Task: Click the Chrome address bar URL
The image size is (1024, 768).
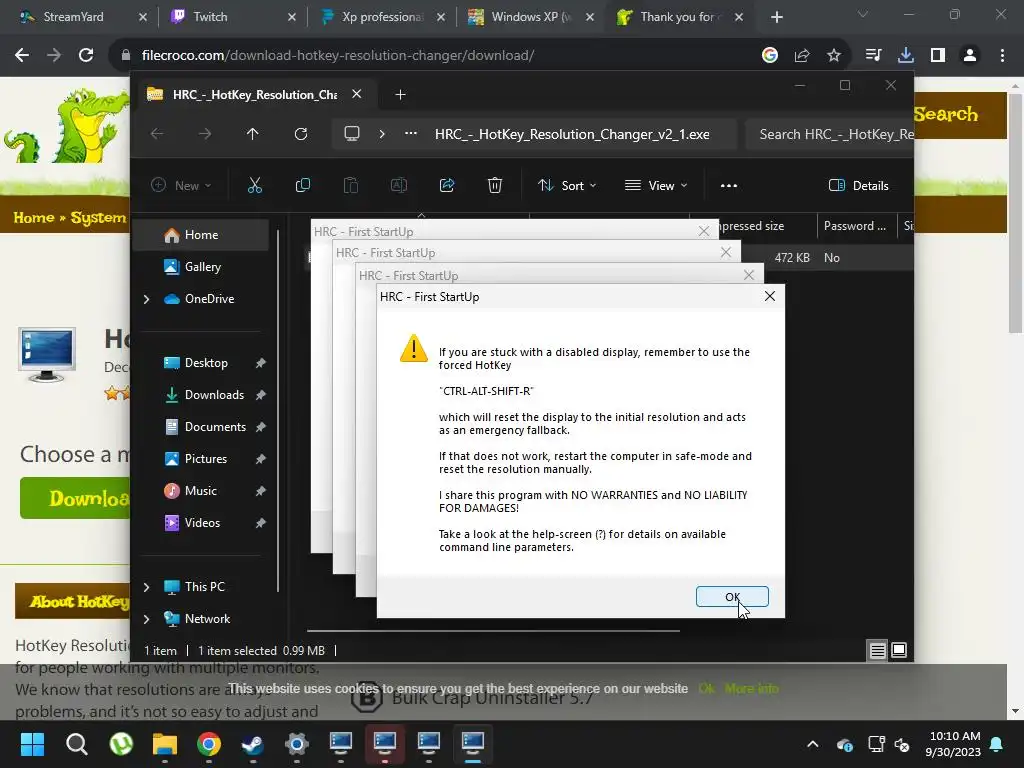Action: pyautogui.click(x=338, y=56)
